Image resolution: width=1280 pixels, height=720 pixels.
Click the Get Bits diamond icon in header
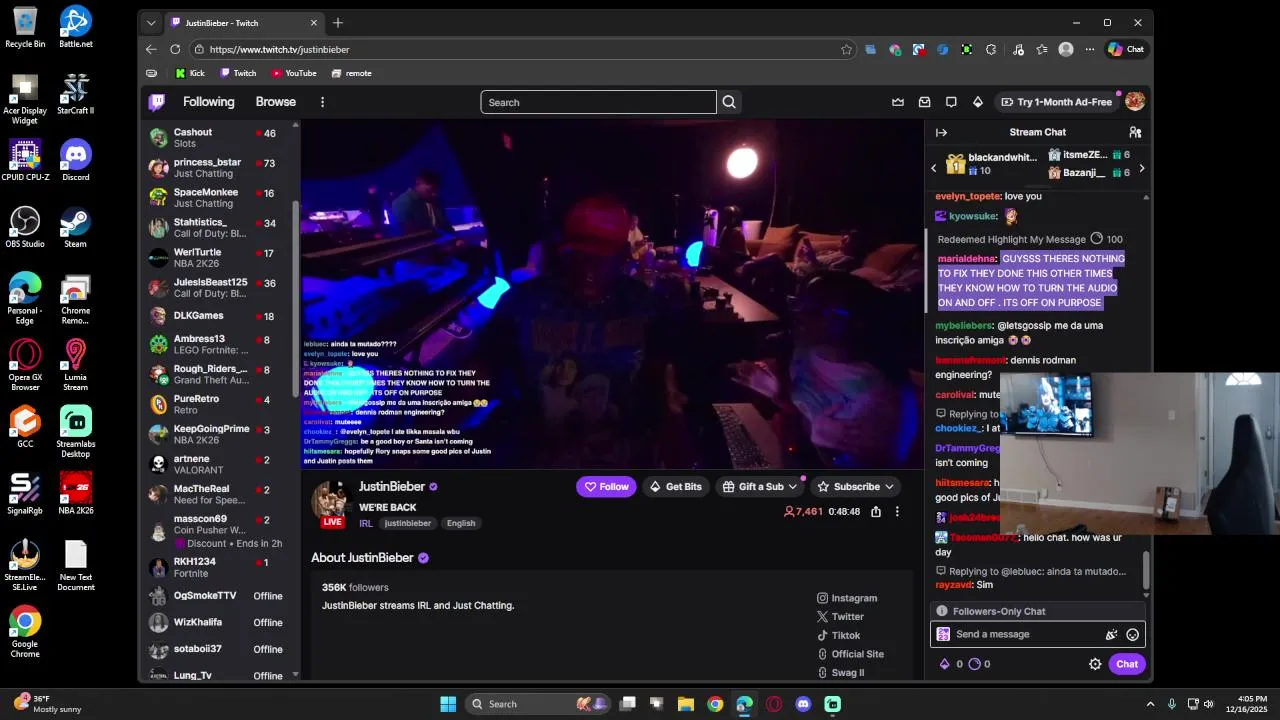[978, 102]
